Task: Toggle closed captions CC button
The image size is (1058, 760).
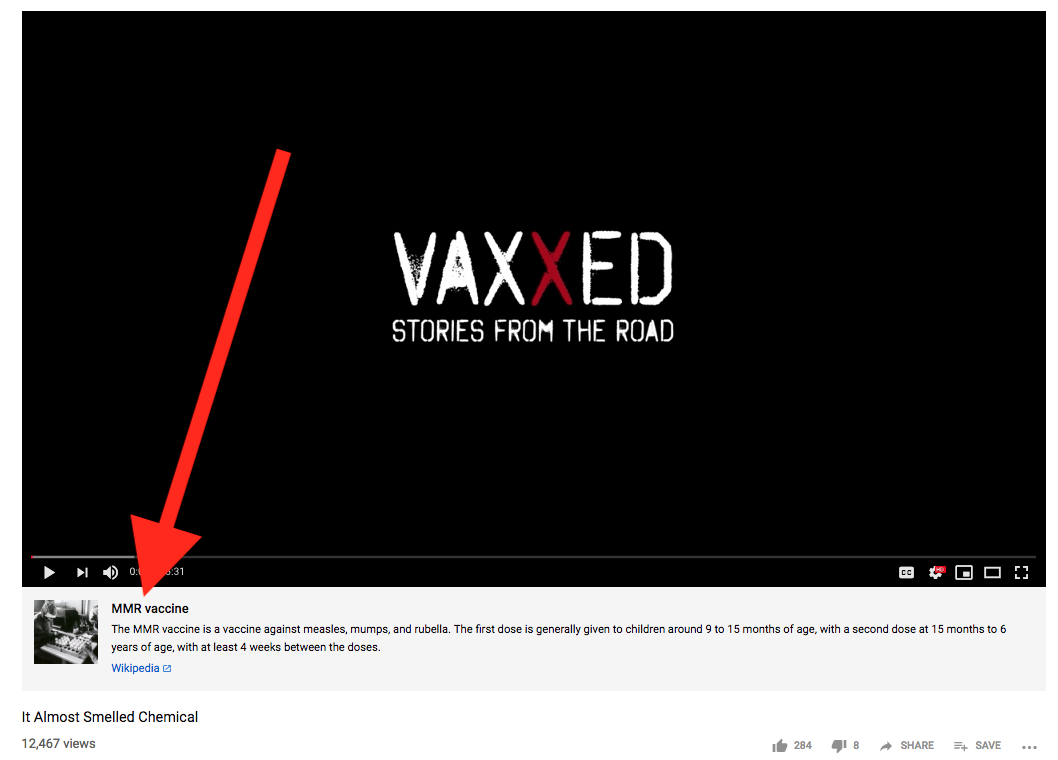Action: click(x=906, y=572)
